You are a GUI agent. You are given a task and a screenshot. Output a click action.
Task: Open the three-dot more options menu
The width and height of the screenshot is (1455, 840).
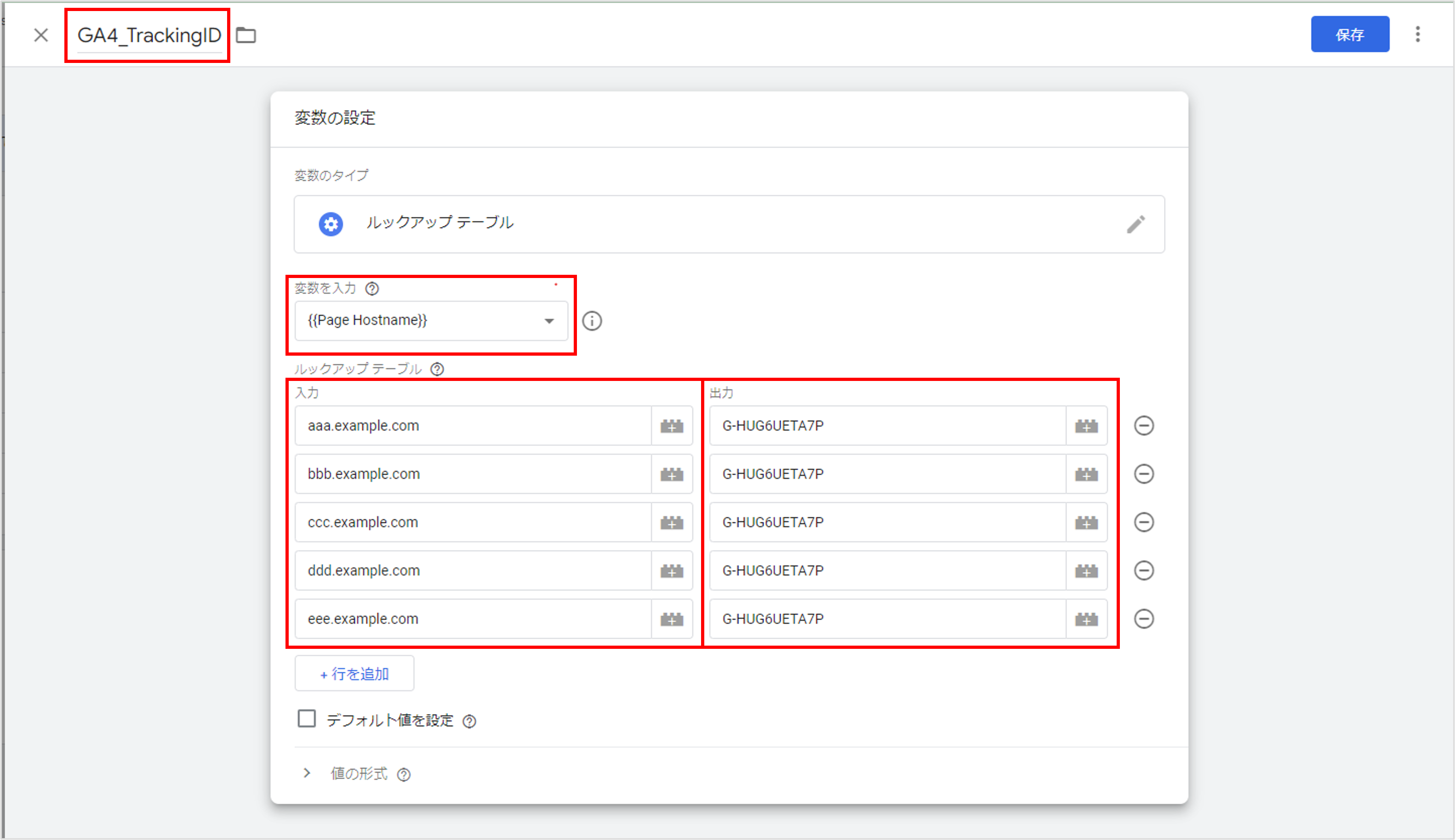(1417, 34)
